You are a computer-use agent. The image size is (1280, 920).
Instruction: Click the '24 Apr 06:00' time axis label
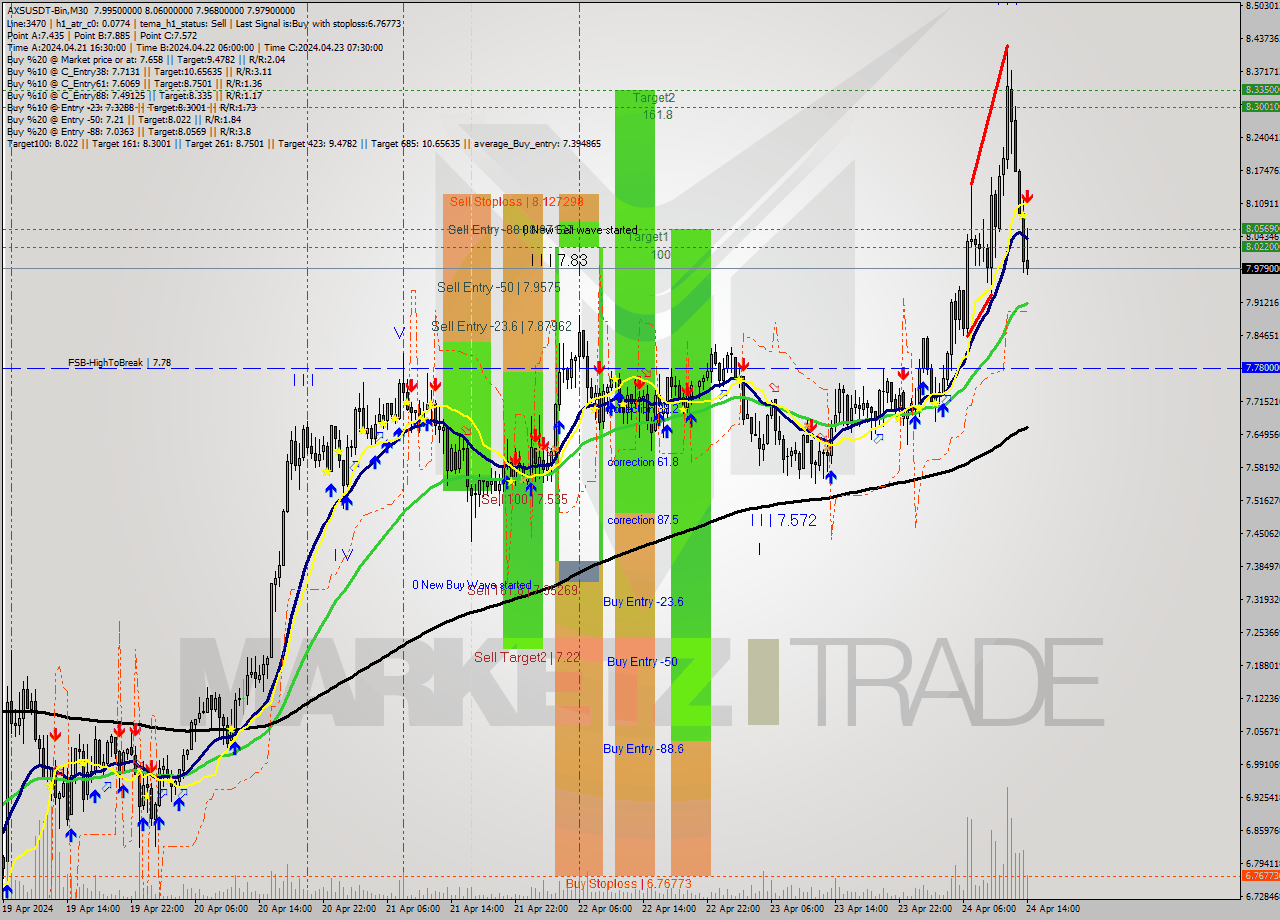click(988, 909)
